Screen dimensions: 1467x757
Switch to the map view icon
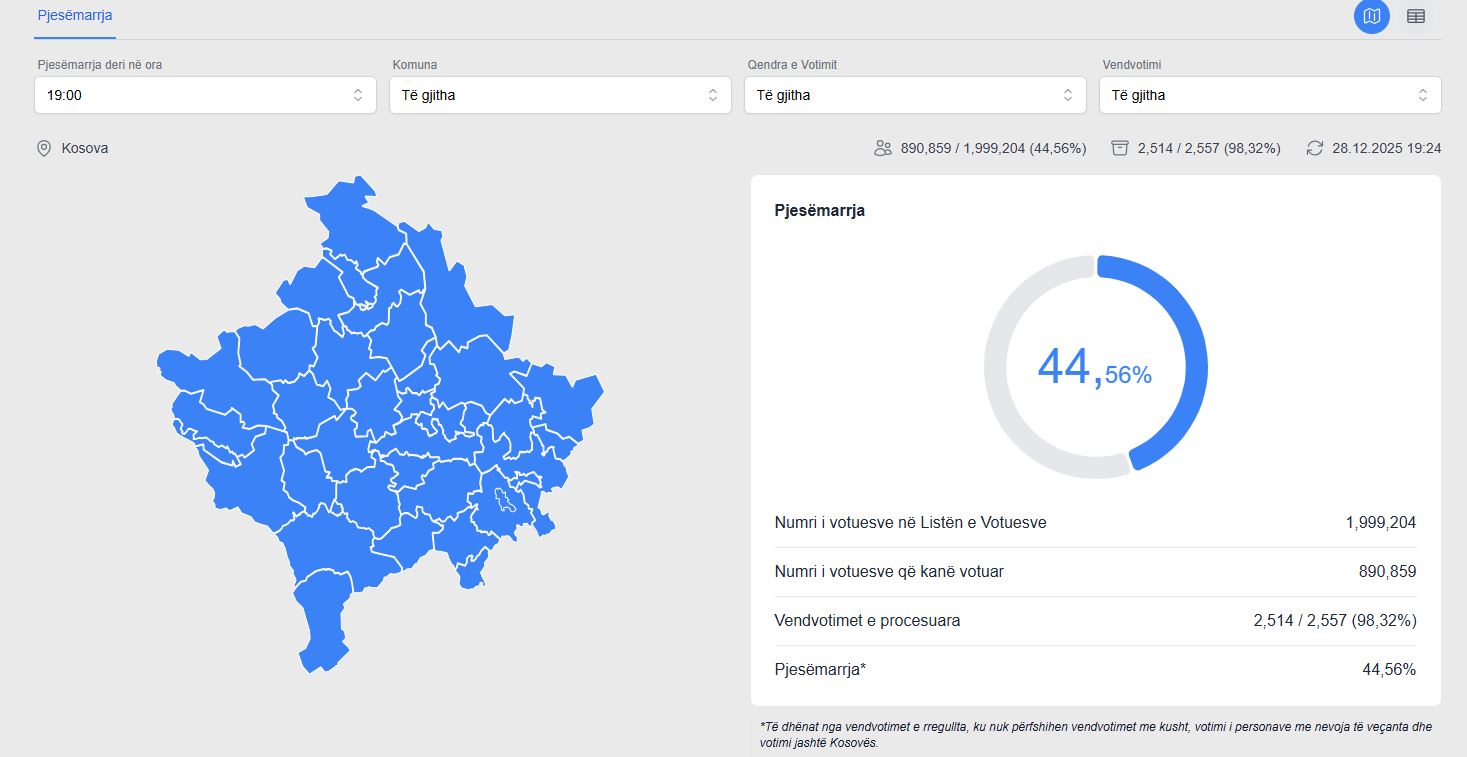(1371, 16)
